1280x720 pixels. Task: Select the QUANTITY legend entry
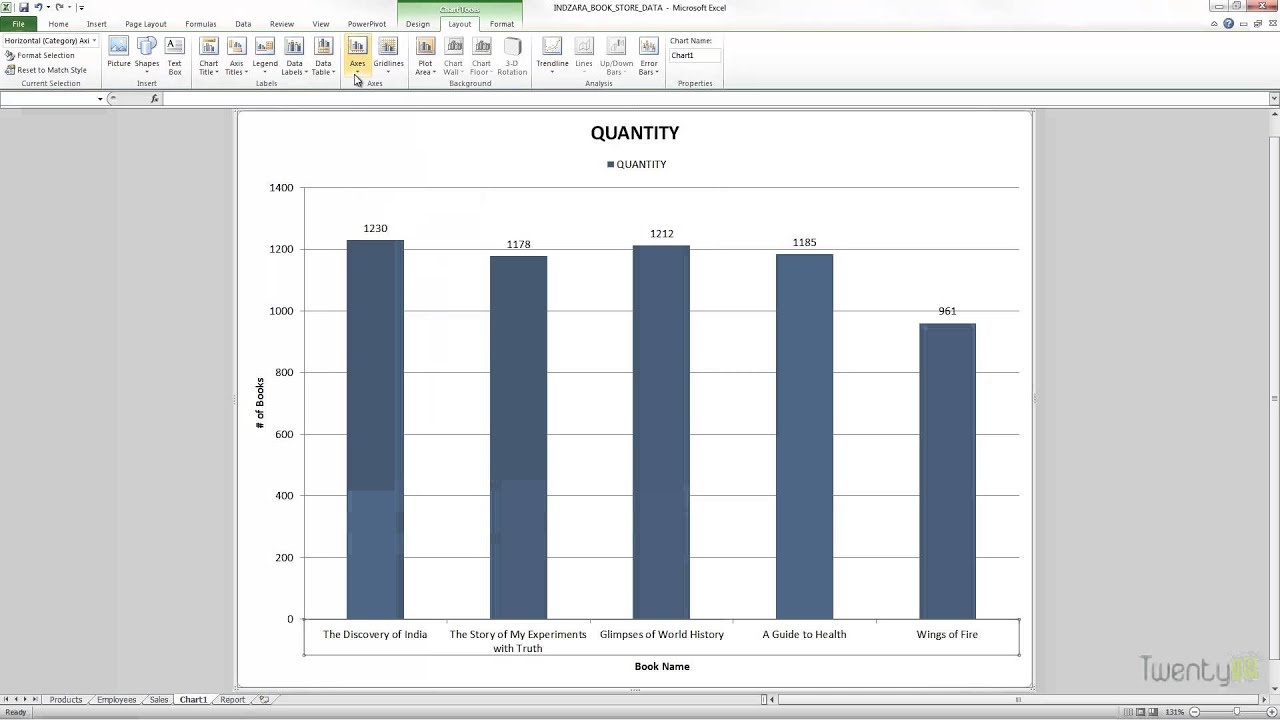click(636, 164)
